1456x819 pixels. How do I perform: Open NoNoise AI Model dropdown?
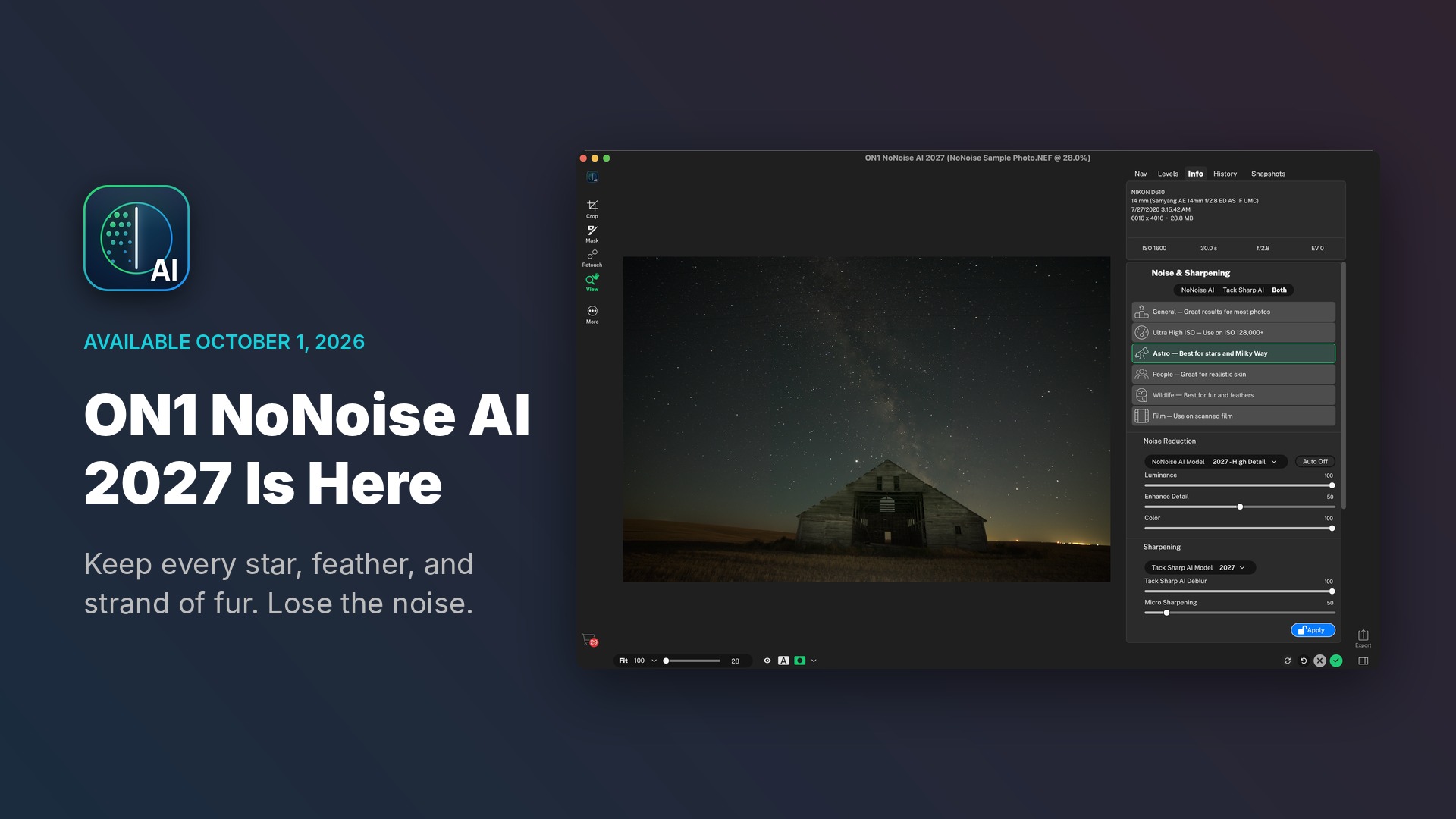pos(1216,461)
